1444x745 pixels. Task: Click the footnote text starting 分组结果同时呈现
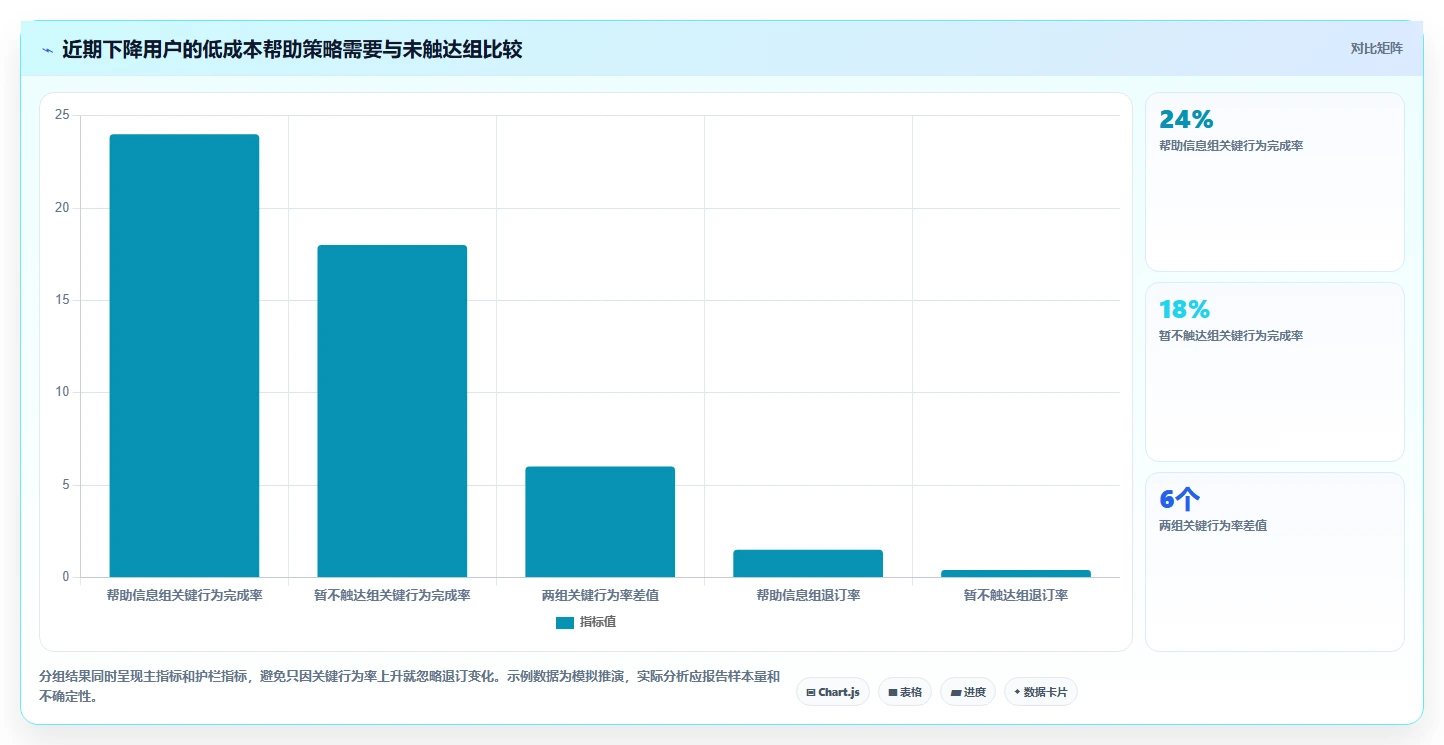409,686
